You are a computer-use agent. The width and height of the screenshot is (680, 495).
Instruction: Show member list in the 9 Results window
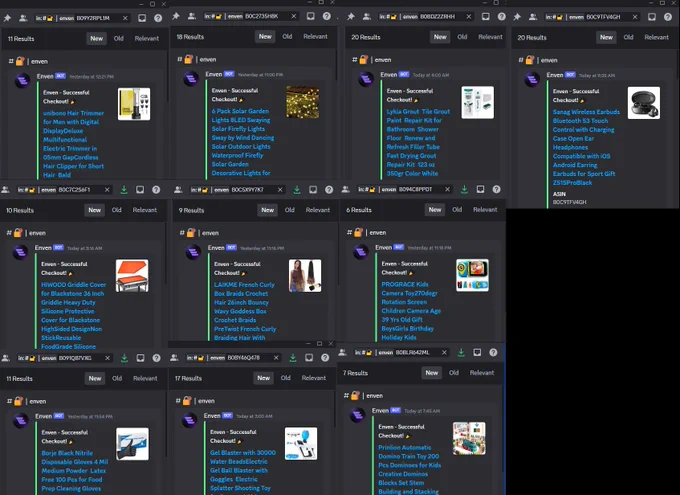click(x=178, y=190)
